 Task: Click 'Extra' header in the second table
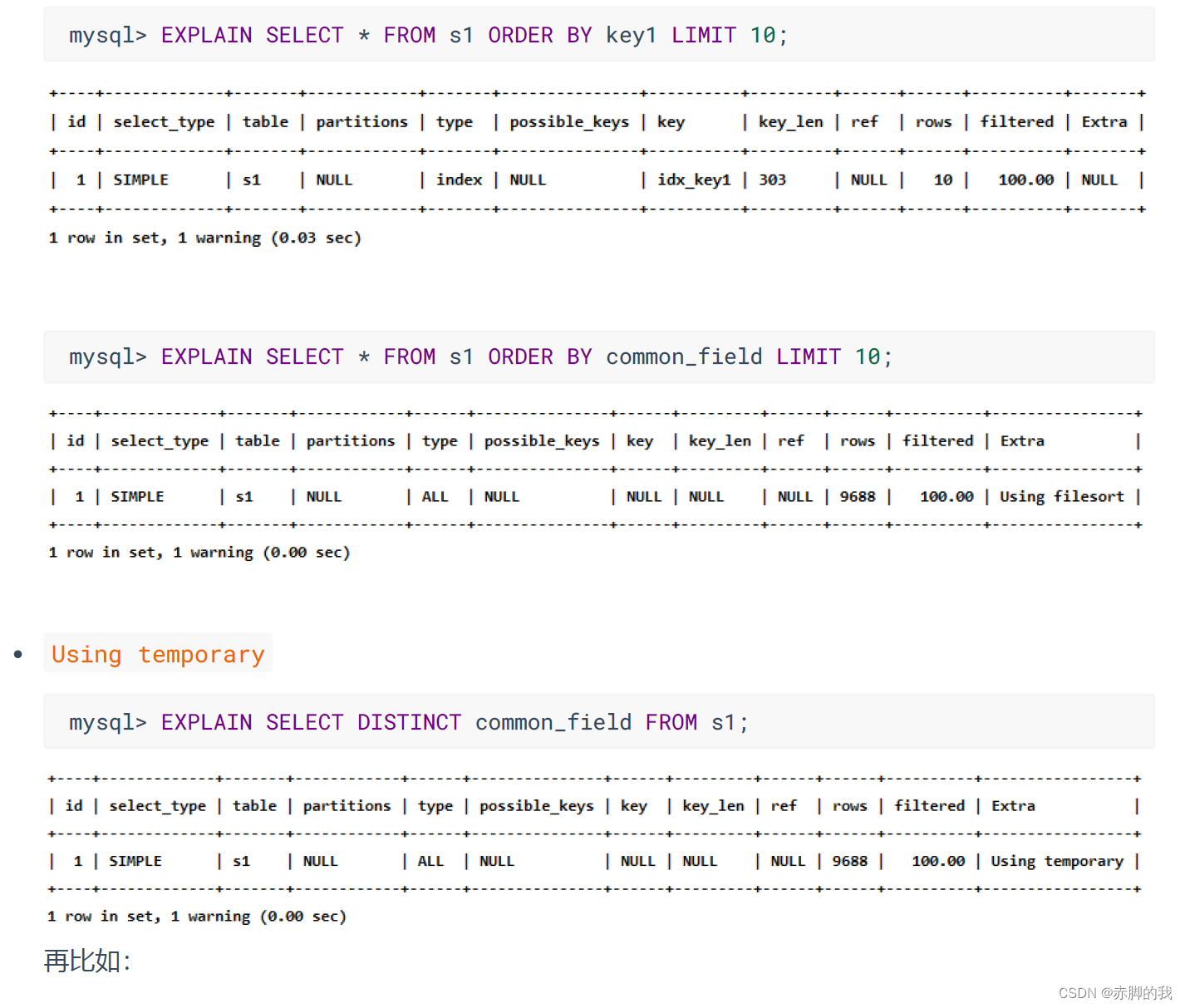[x=1022, y=441]
